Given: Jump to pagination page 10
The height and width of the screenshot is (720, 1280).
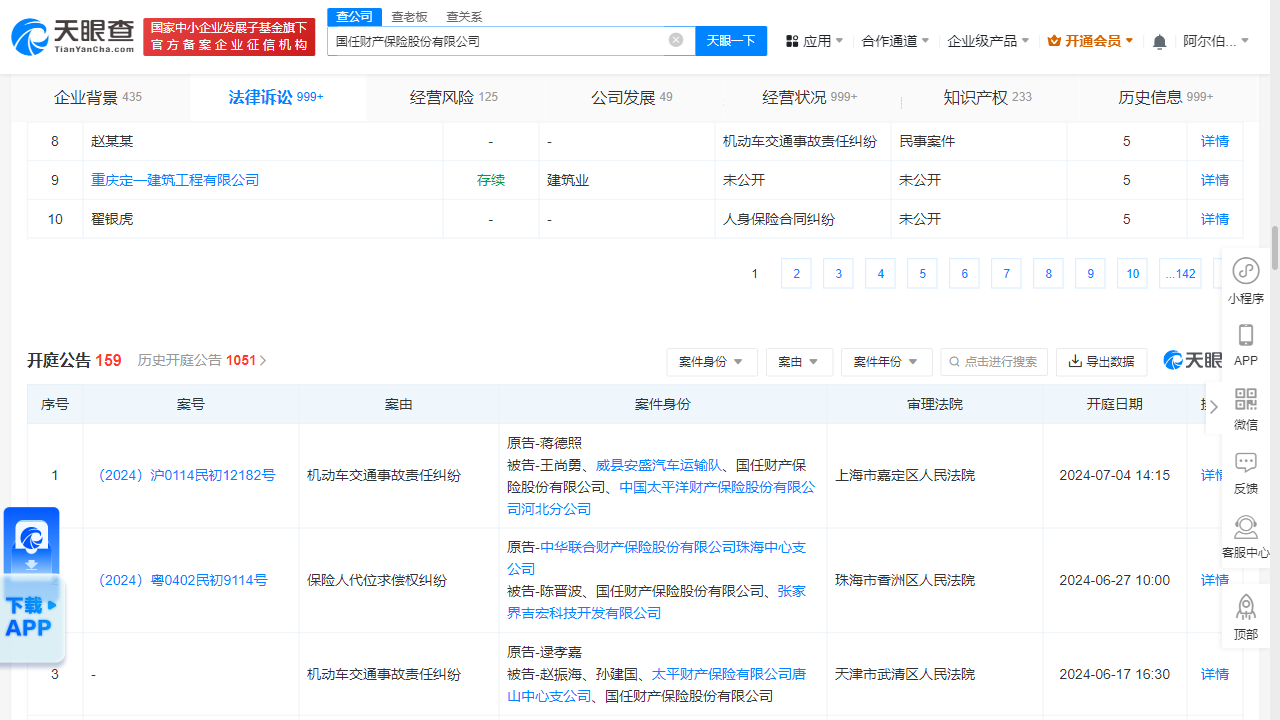Looking at the screenshot, I should (x=1132, y=273).
